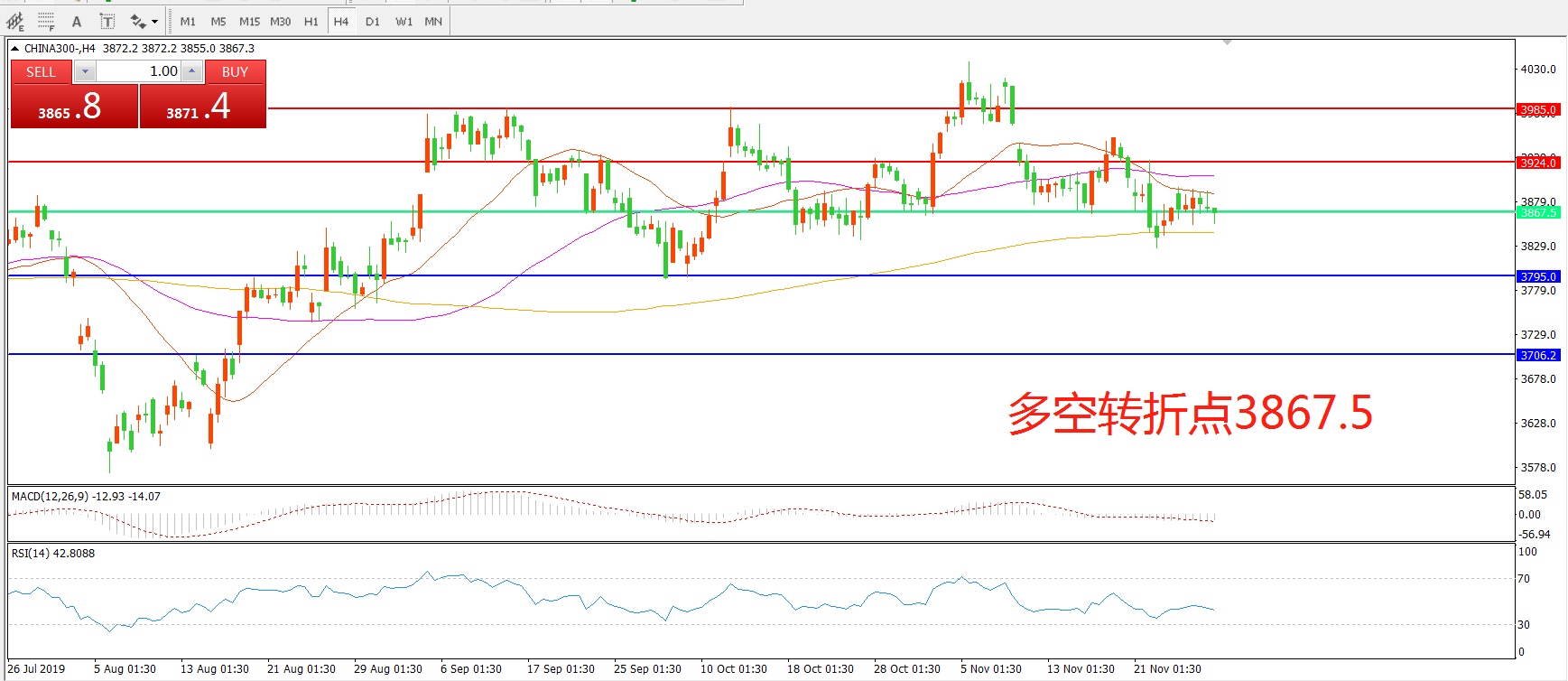Image resolution: width=1568 pixels, height=681 pixels.
Task: Click the blue 3795.0 price level label
Action: pos(1538,276)
